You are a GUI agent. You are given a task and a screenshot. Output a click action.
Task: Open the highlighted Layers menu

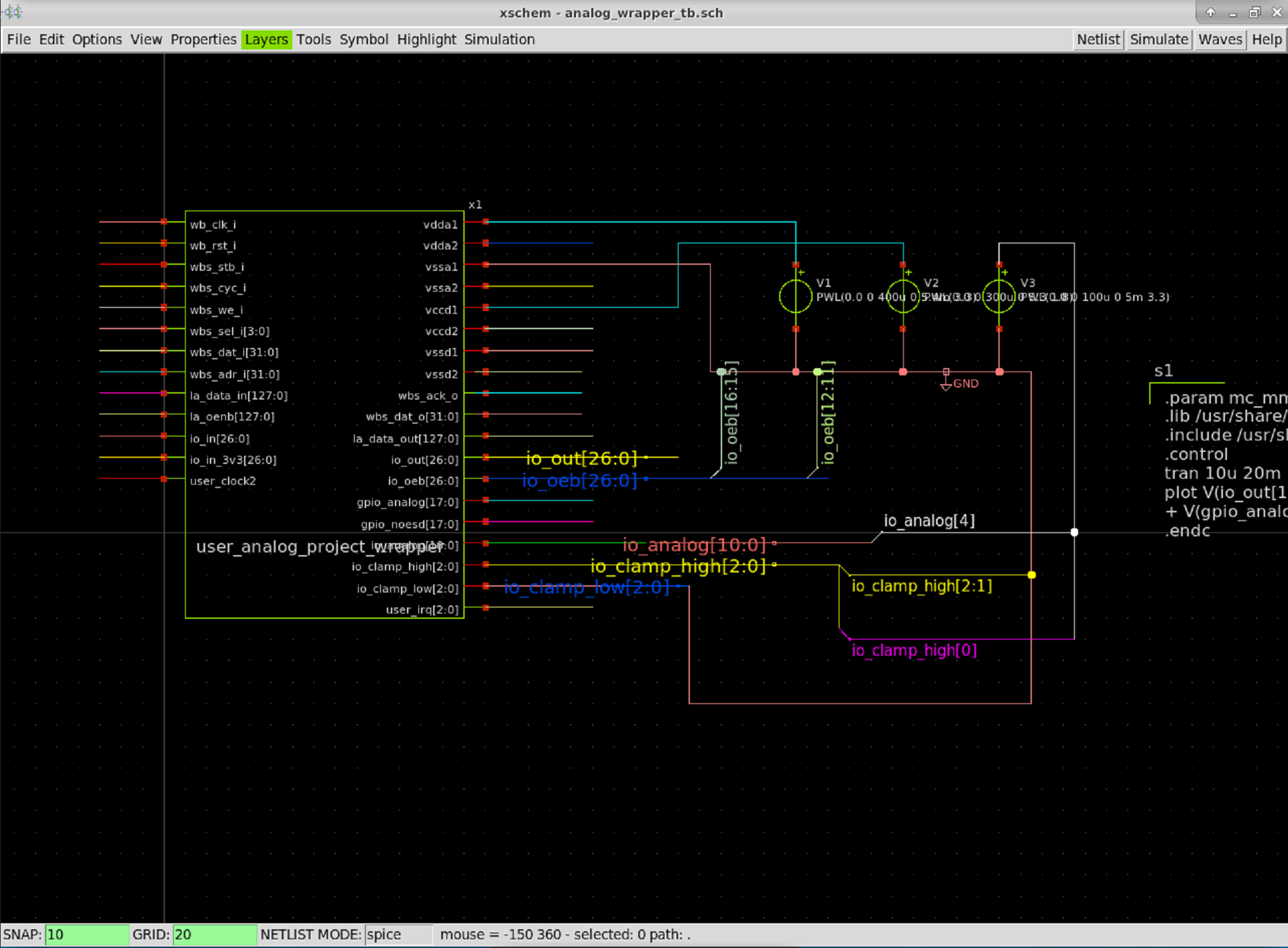pyautogui.click(x=266, y=40)
